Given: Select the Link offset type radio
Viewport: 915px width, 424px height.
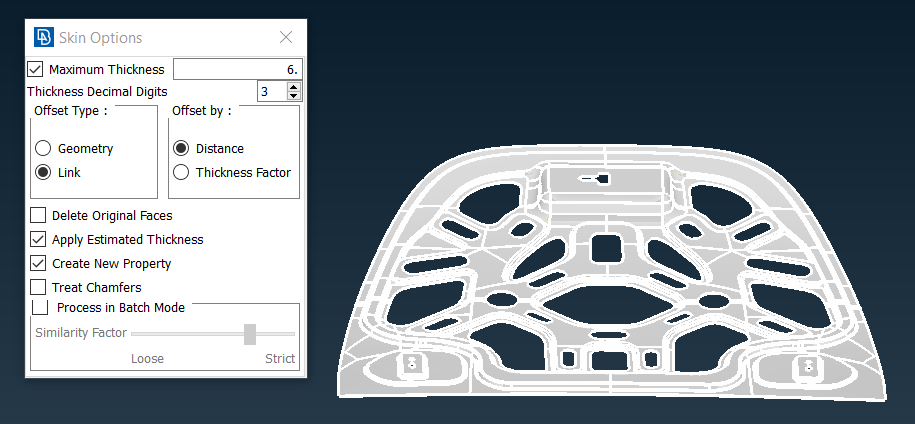Looking at the screenshot, I should tap(44, 172).
